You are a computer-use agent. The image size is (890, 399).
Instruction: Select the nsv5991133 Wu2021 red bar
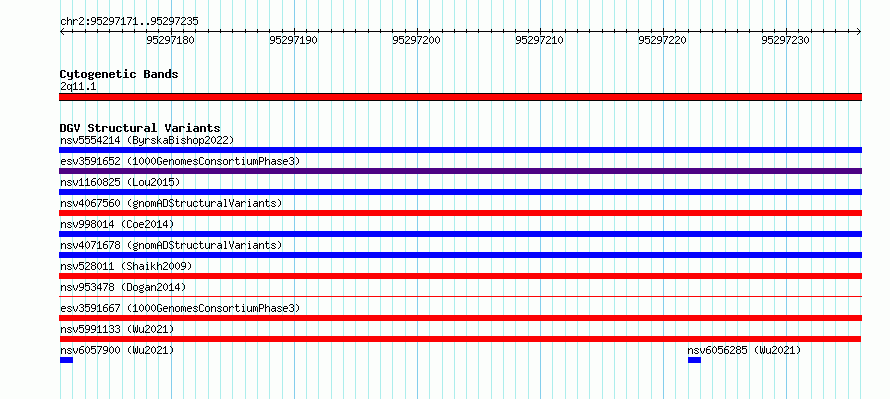click(x=460, y=339)
